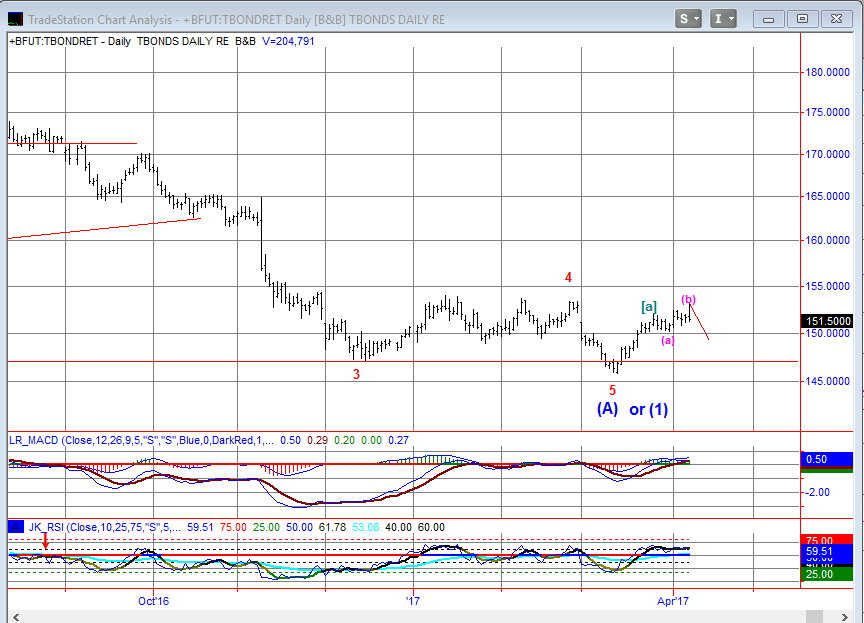The width and height of the screenshot is (864, 623).
Task: Click the blue 0.50 MACD value box
Action: [827, 459]
